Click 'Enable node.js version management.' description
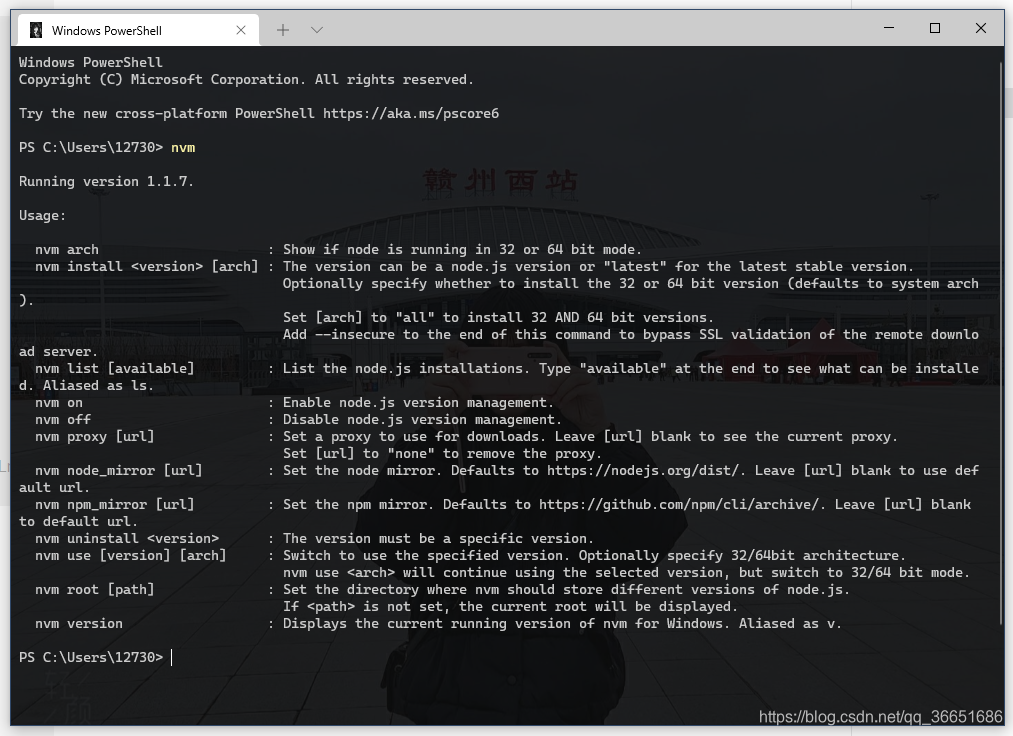 (418, 403)
